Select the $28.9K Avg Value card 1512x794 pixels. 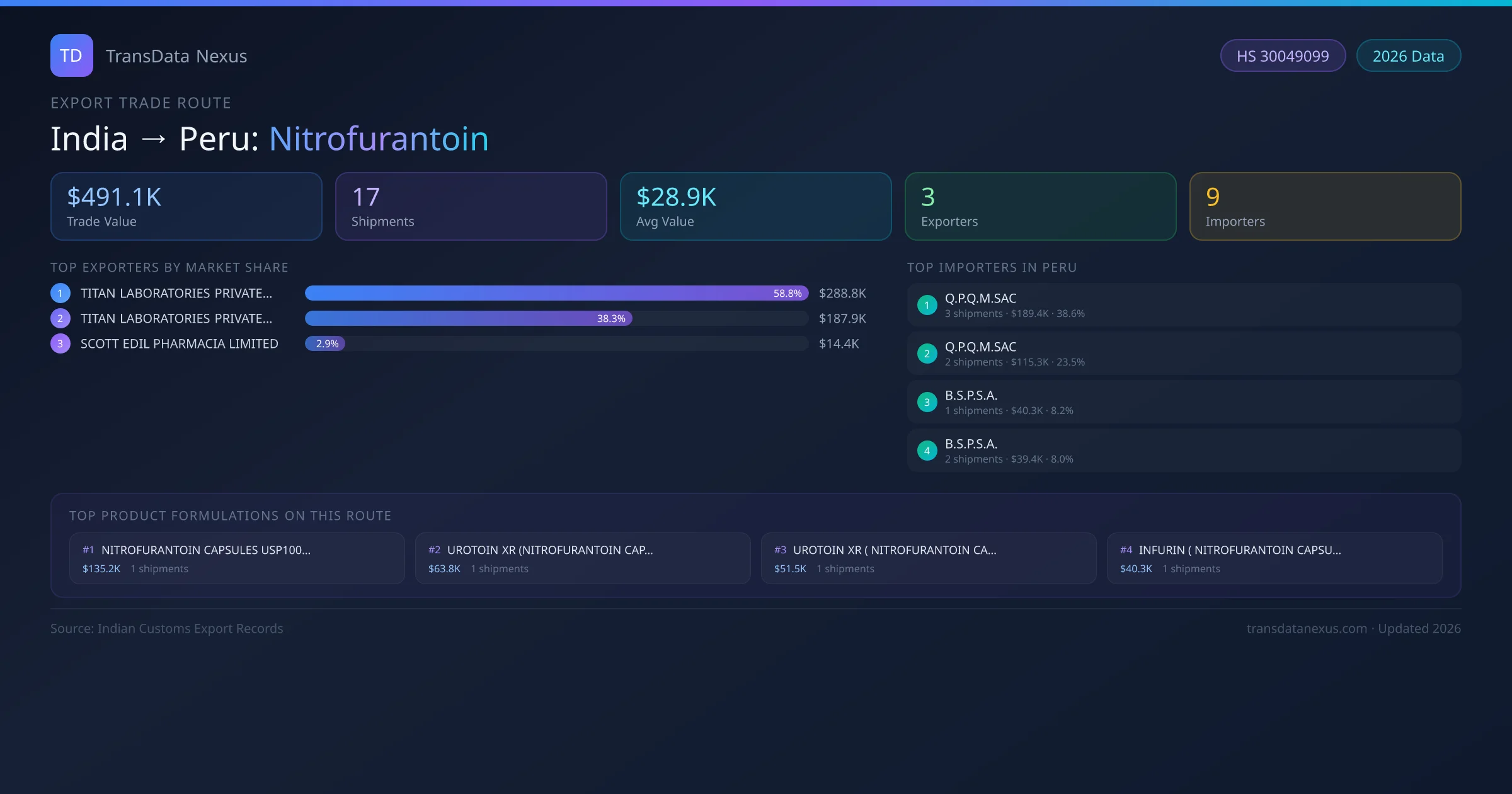[x=755, y=206]
